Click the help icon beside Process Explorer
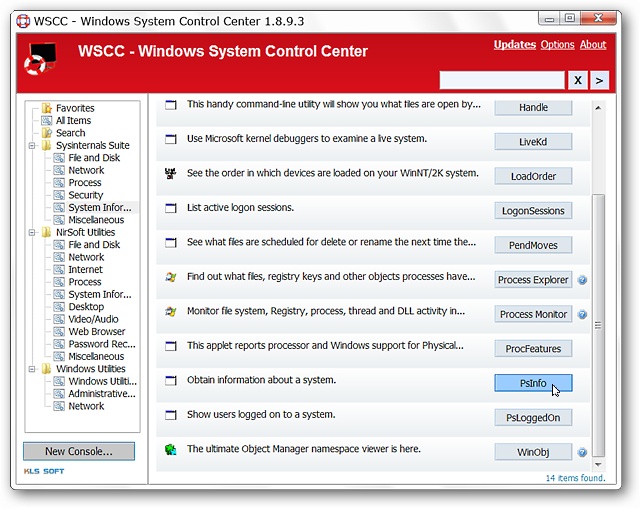The width and height of the screenshot is (640, 508). click(582, 280)
